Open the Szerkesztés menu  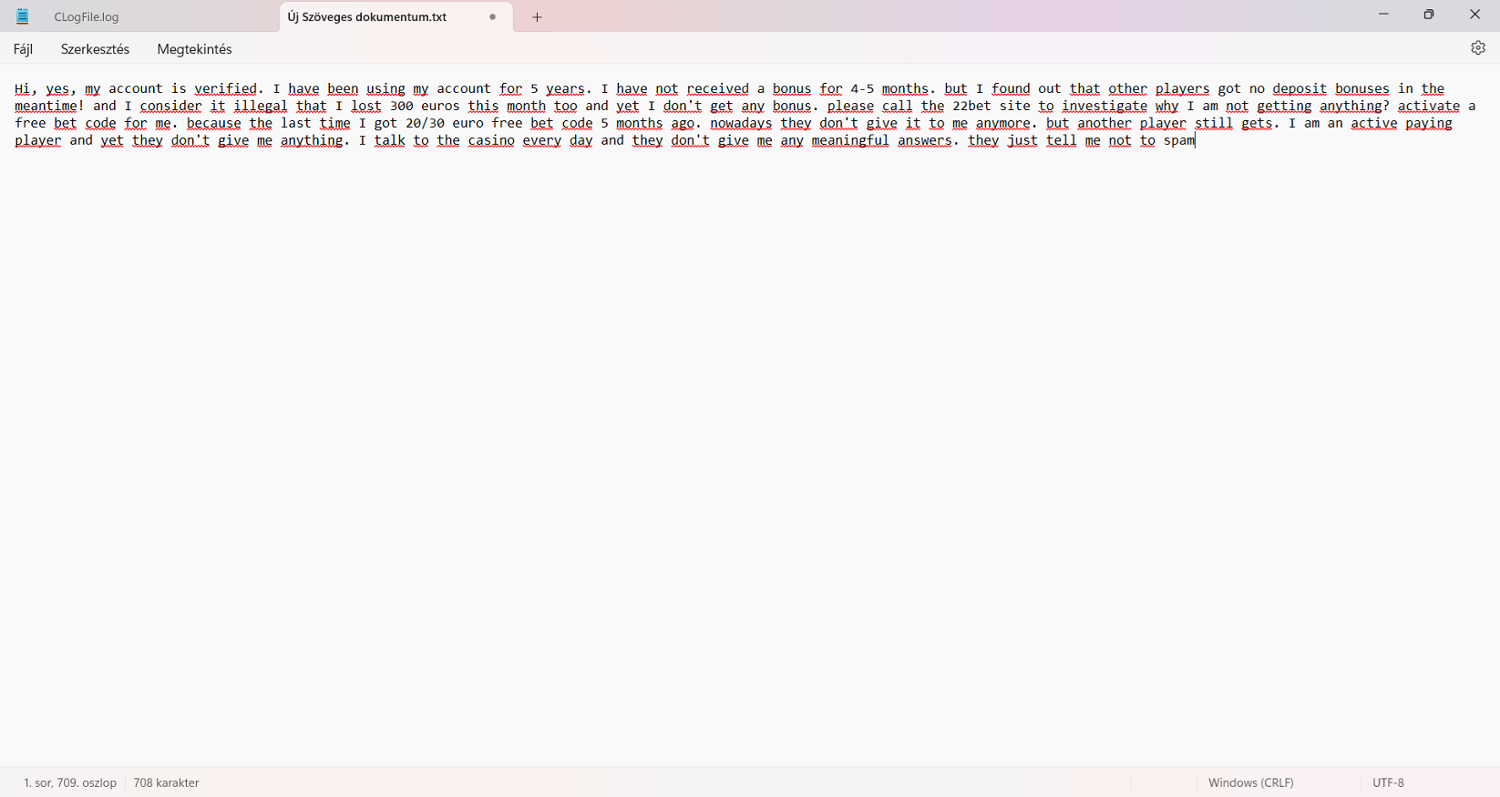[95, 49]
